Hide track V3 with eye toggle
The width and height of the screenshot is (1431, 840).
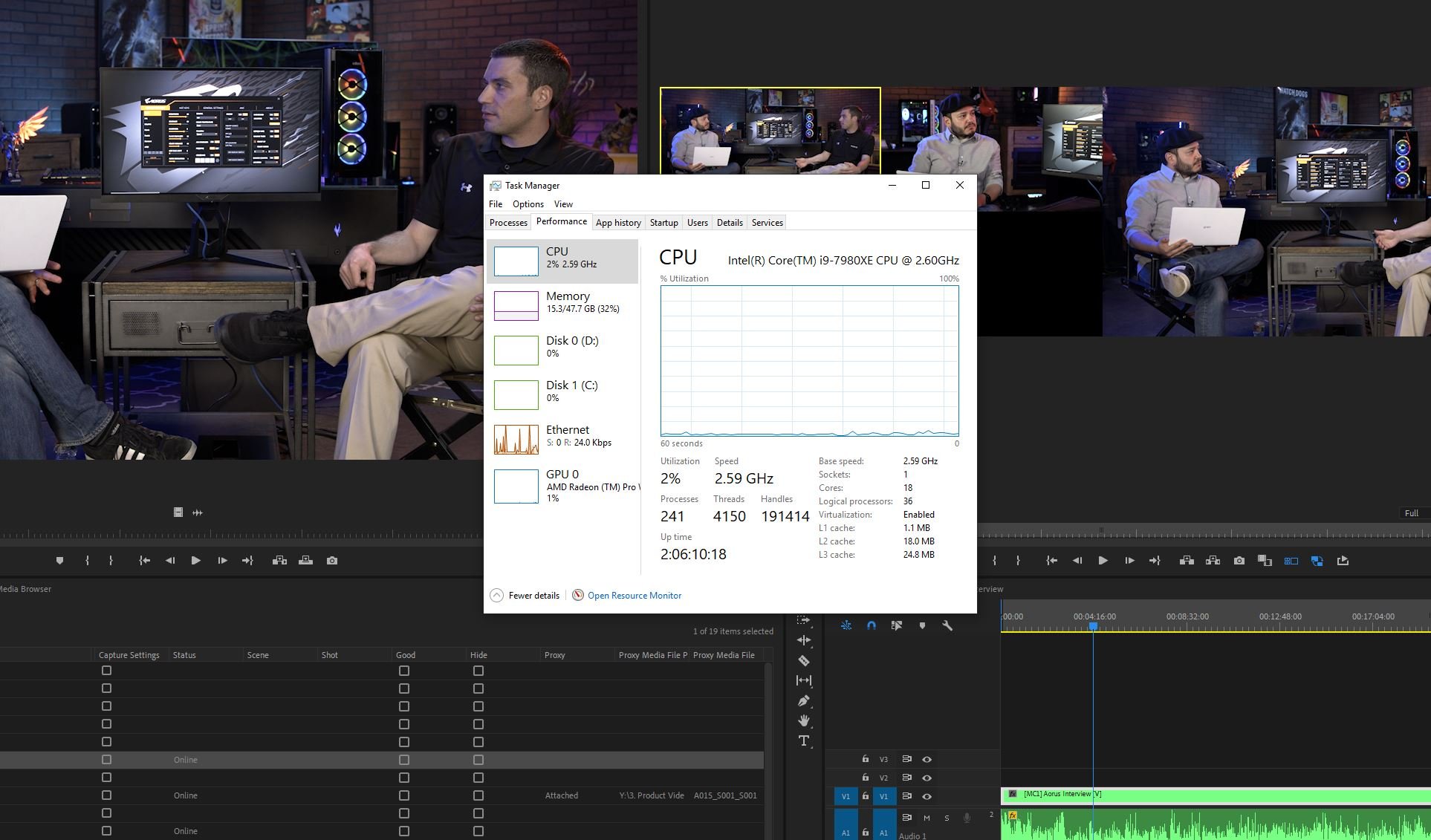927,759
